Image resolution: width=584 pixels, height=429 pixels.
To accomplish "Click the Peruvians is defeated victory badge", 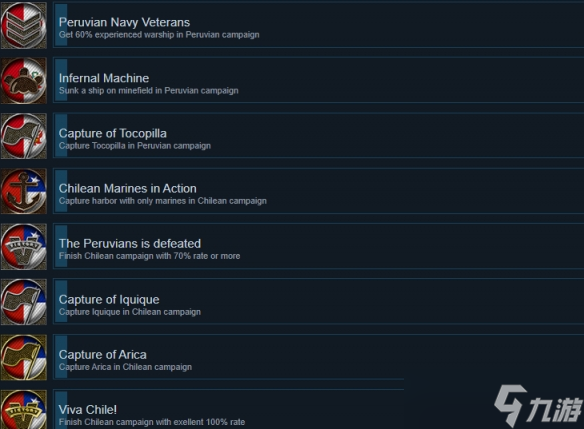I will tap(24, 247).
